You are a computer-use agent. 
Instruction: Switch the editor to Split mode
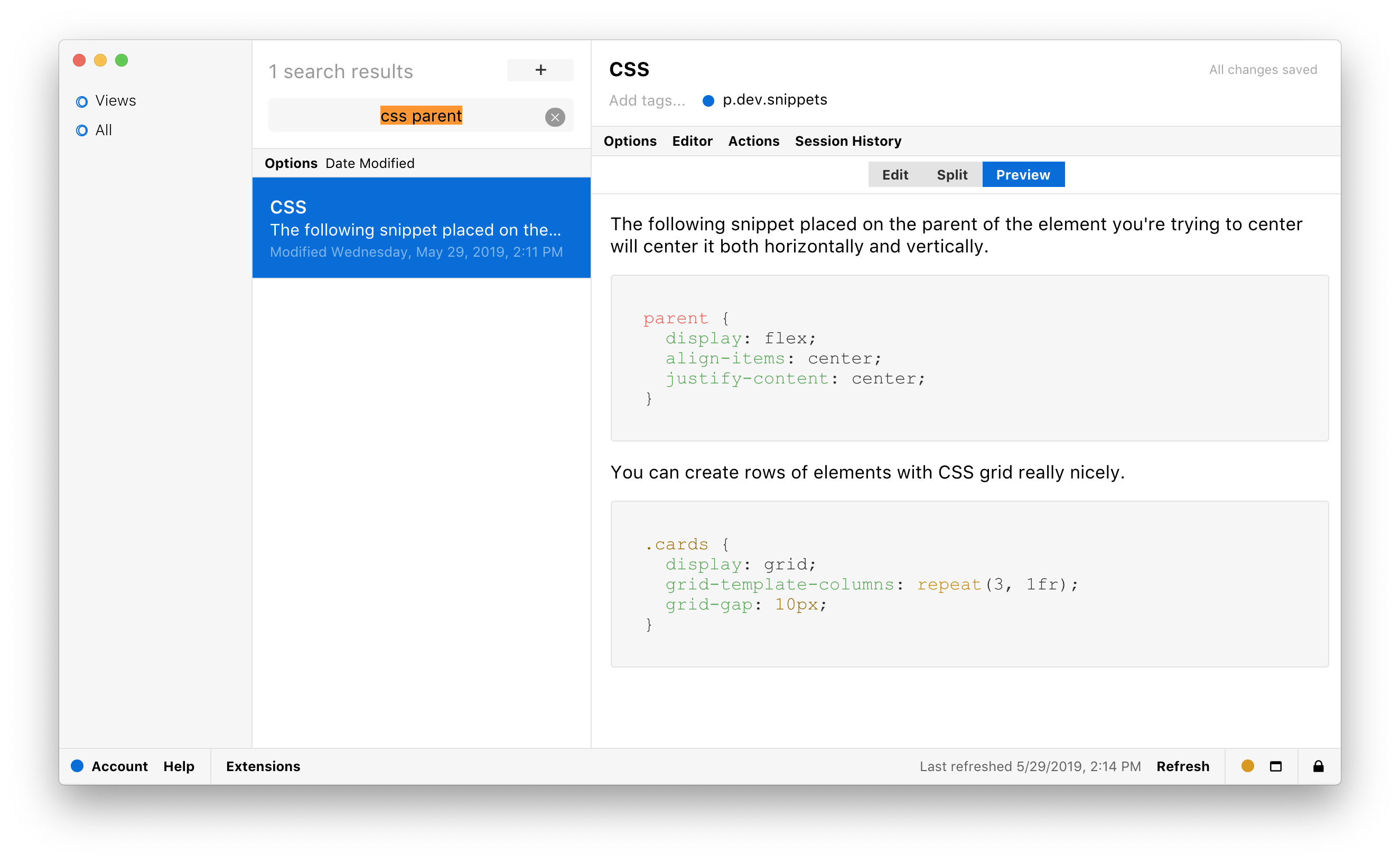click(952, 174)
